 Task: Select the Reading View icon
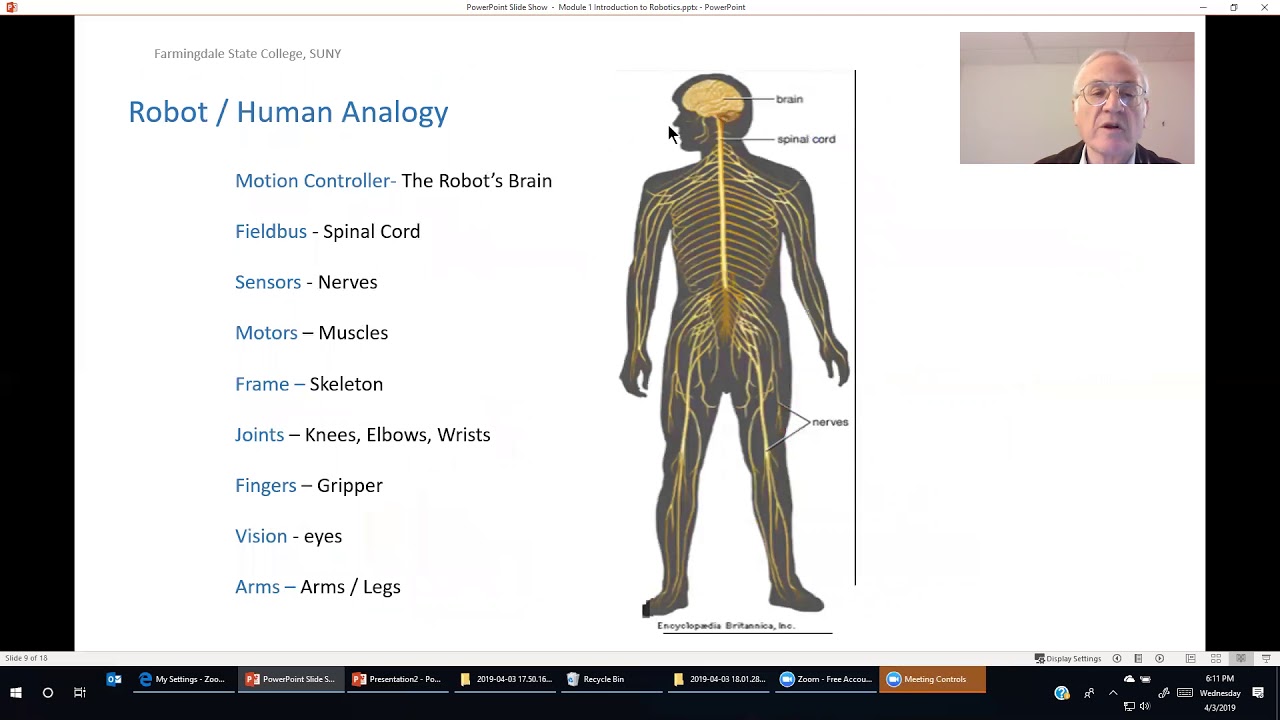pos(1240,658)
